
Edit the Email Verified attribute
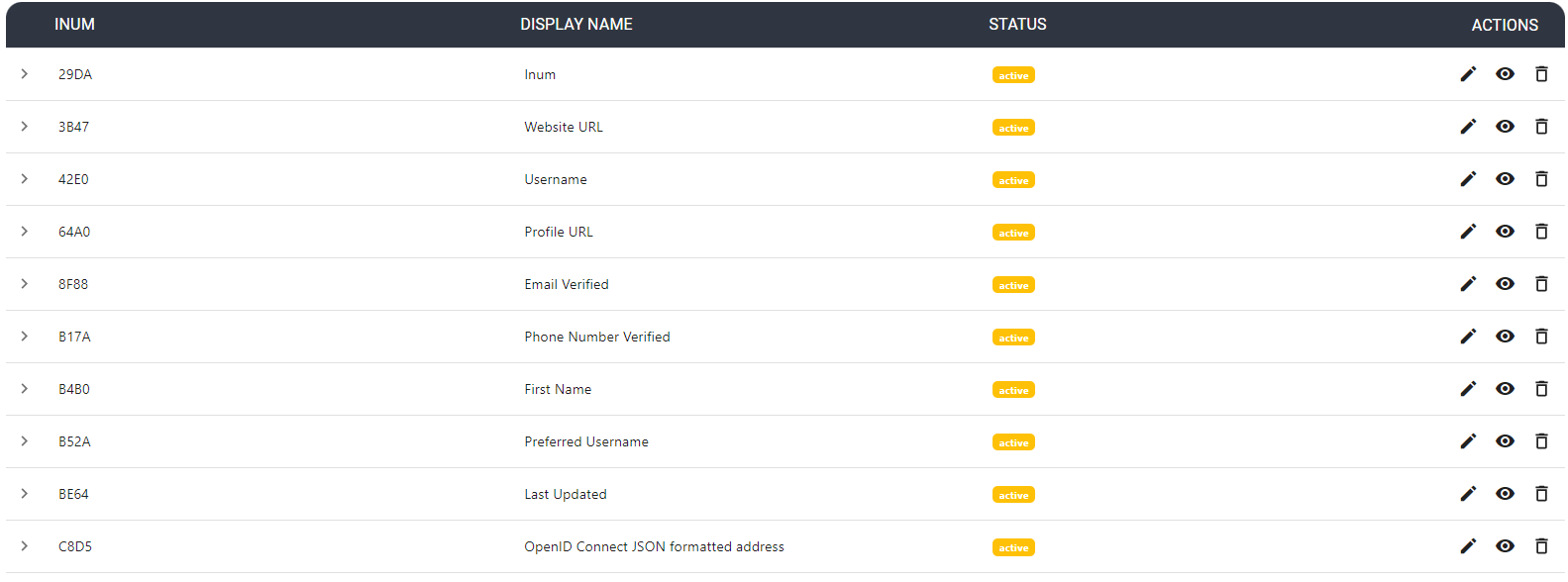(1468, 284)
